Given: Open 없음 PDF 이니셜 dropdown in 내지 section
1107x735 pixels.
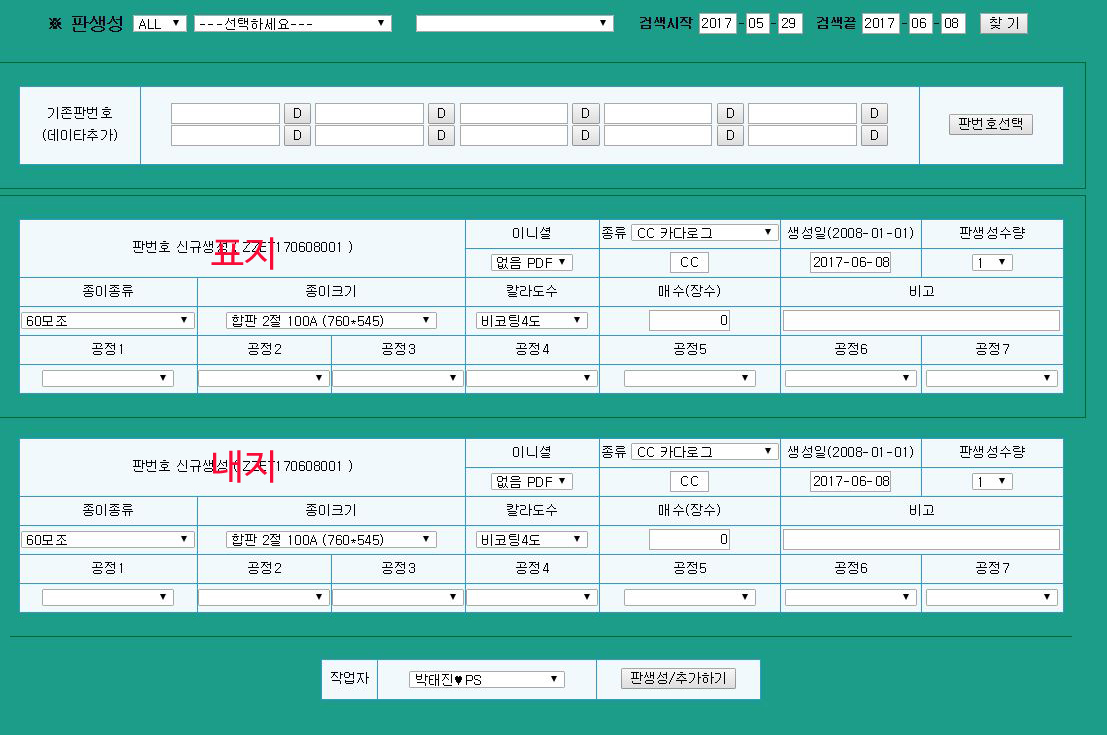Looking at the screenshot, I should coord(531,481).
